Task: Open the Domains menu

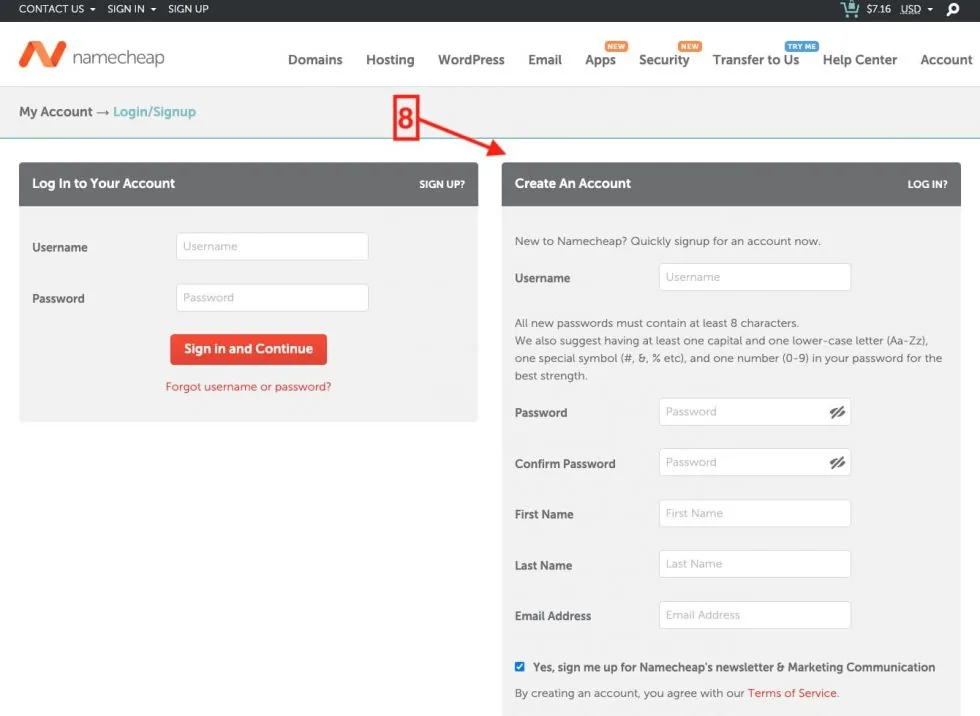Action: tap(315, 60)
